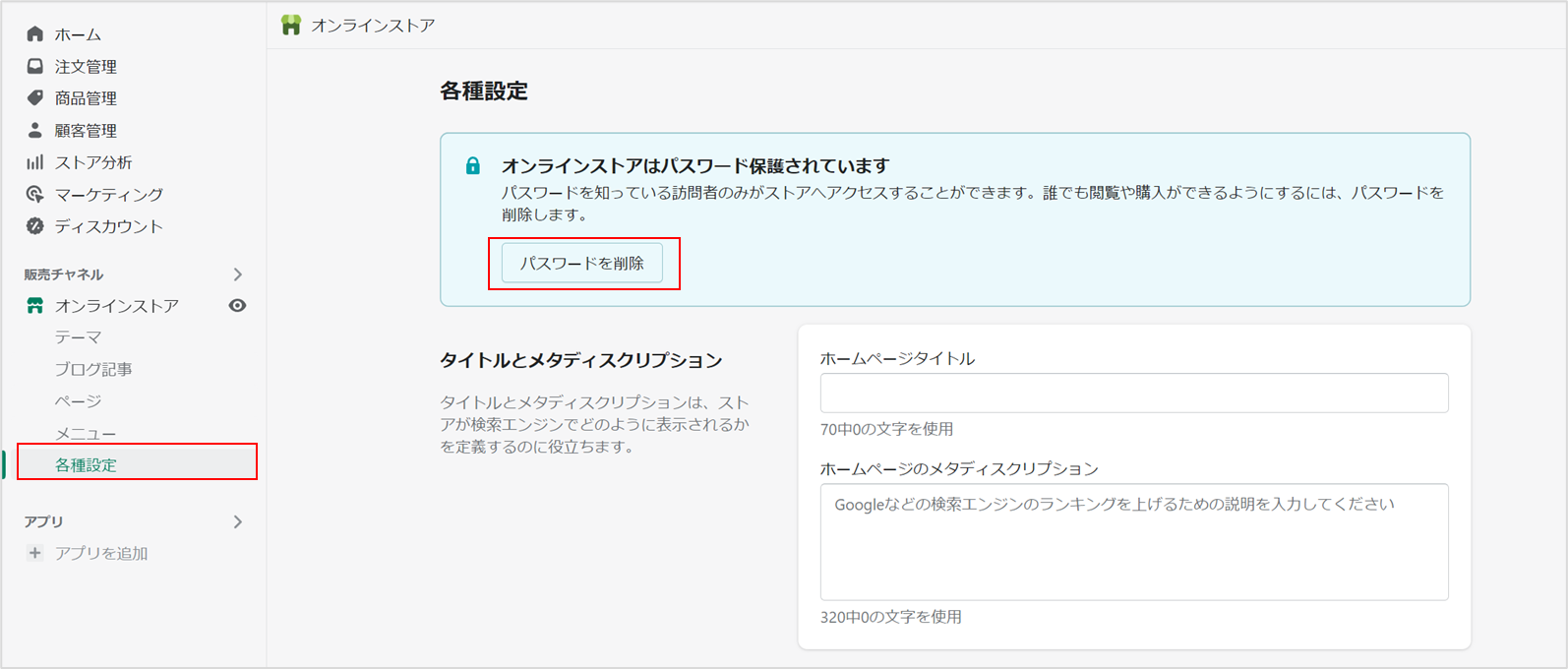Go to テーマ submenu item
The image size is (1568, 669).
pyautogui.click(x=79, y=337)
